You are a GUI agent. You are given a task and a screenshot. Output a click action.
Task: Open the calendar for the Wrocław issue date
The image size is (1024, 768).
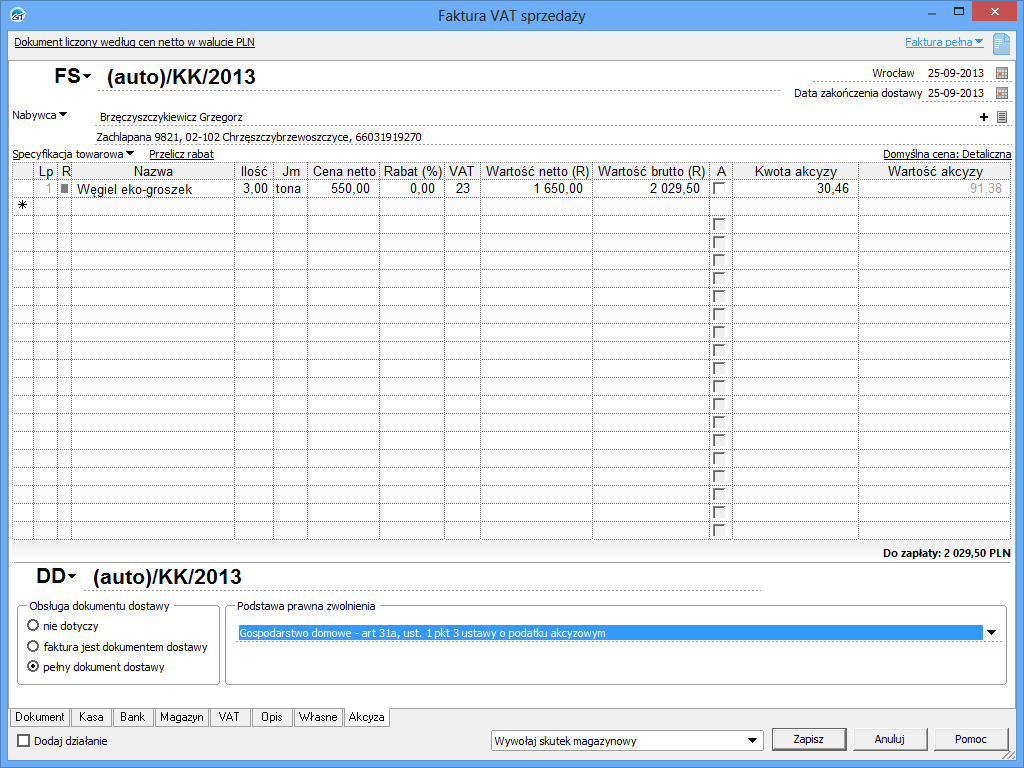pos(1002,73)
